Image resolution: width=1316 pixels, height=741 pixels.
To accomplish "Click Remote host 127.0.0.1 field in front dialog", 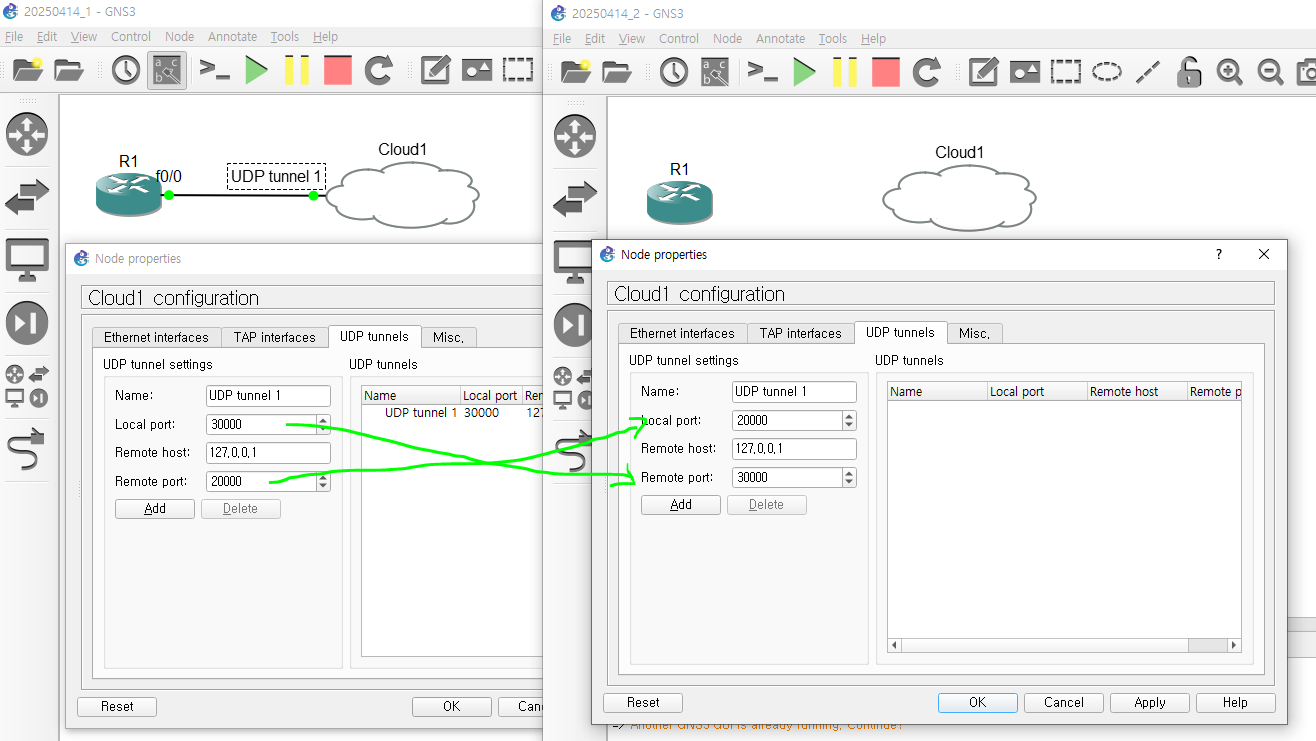I will pos(795,449).
